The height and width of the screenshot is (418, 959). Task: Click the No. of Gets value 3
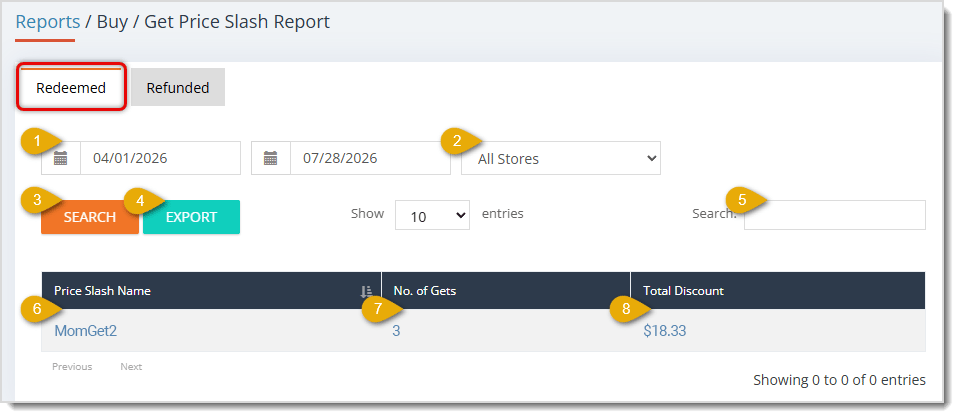tap(396, 331)
